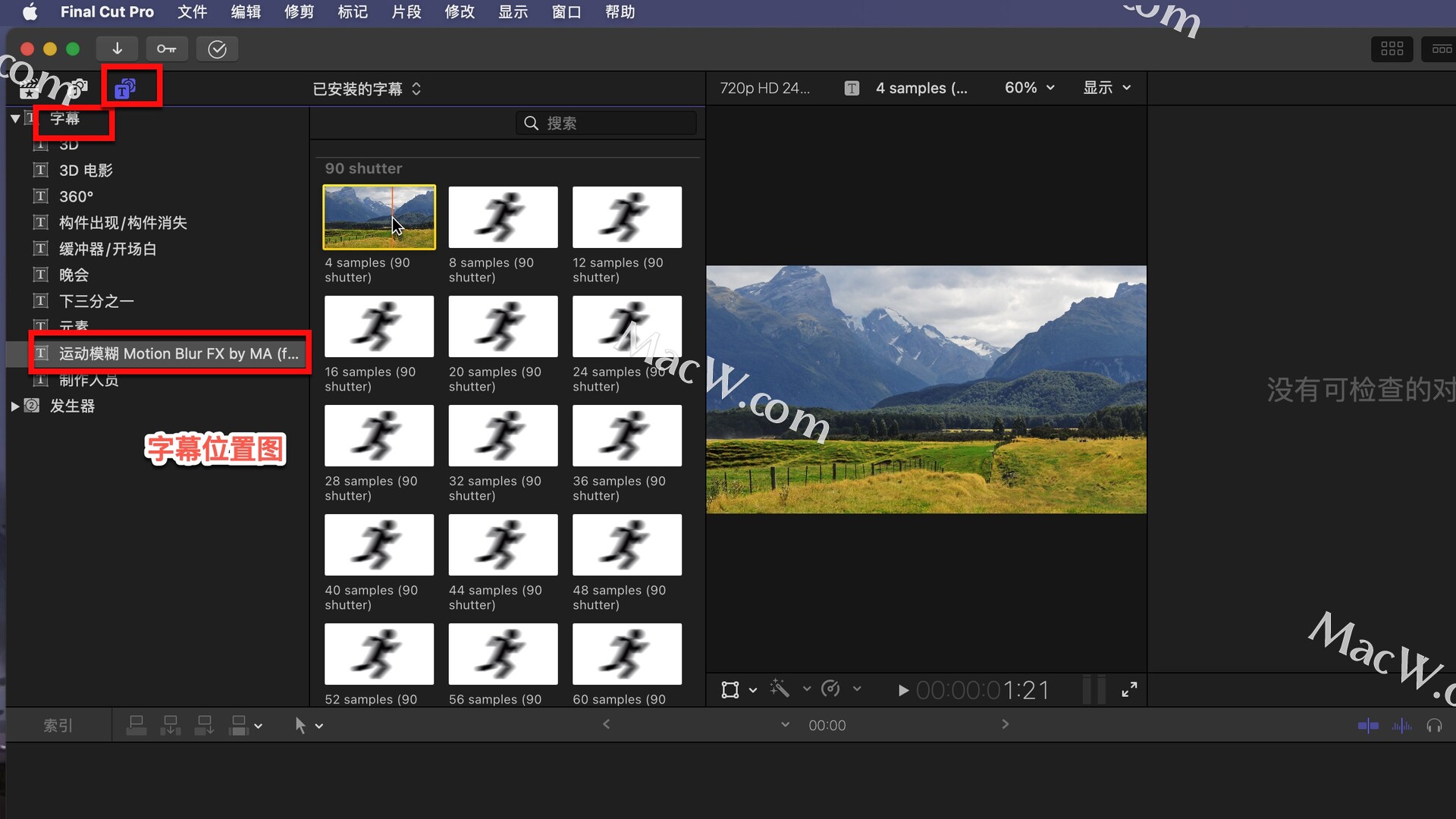Select the 52 samples thumbnail

pyautogui.click(x=379, y=654)
